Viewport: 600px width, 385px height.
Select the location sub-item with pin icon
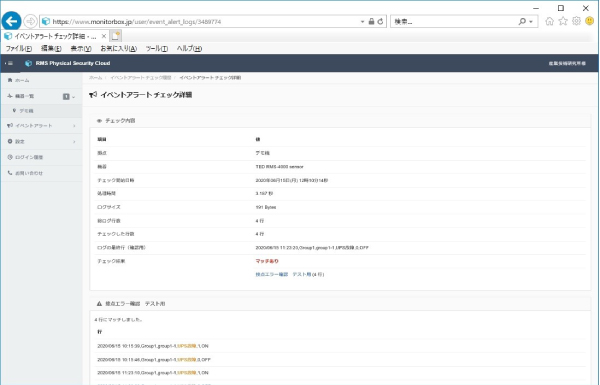41,111
